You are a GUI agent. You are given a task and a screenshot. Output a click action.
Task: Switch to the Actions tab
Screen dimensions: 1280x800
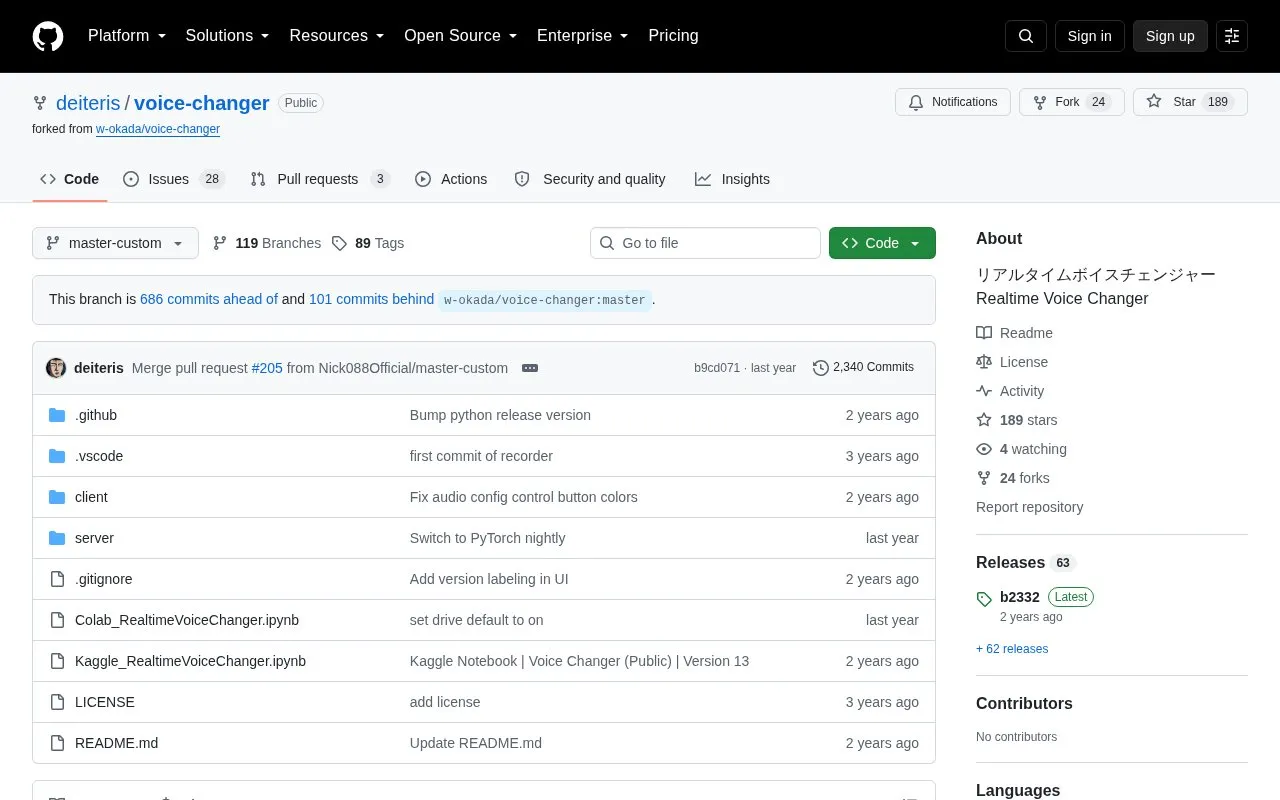451,179
